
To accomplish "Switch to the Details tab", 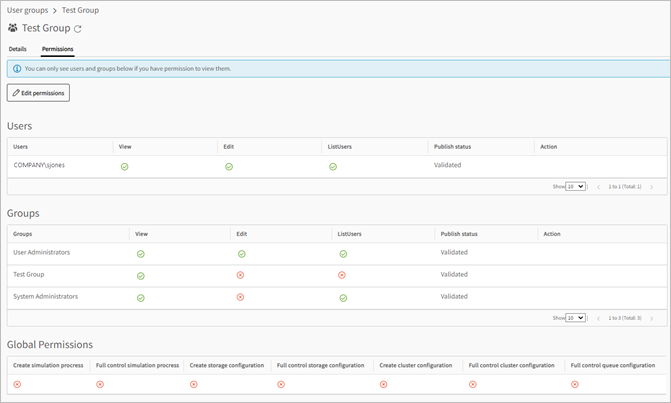I will click(18, 49).
